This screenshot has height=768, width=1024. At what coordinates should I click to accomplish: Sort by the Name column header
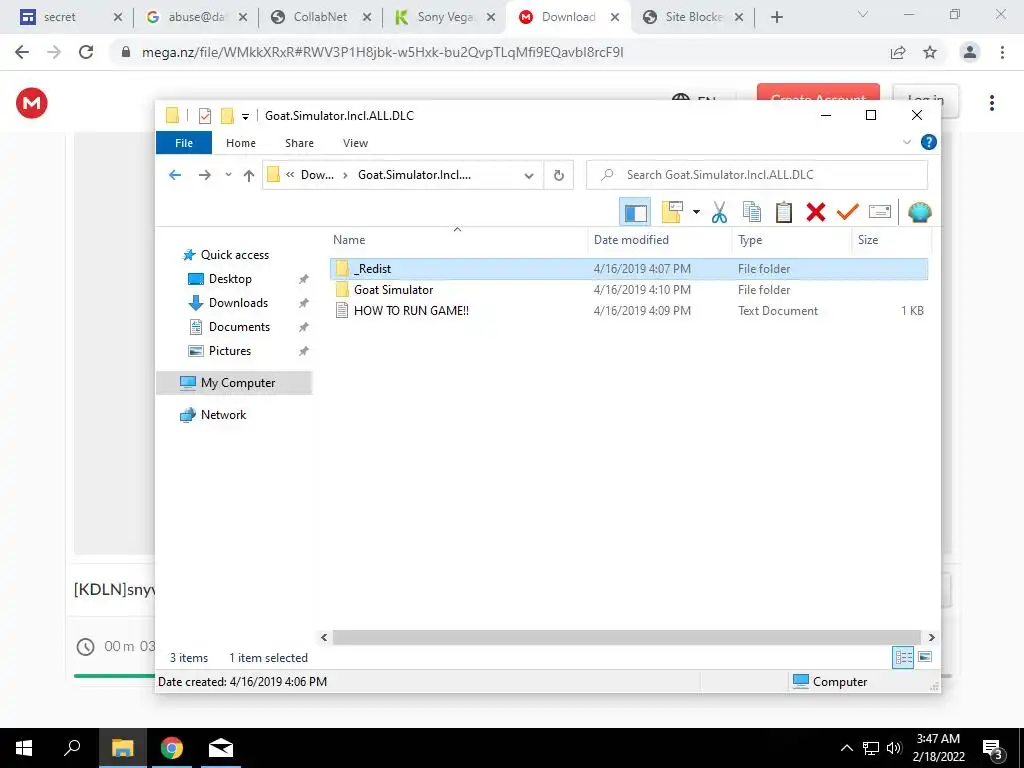point(458,240)
